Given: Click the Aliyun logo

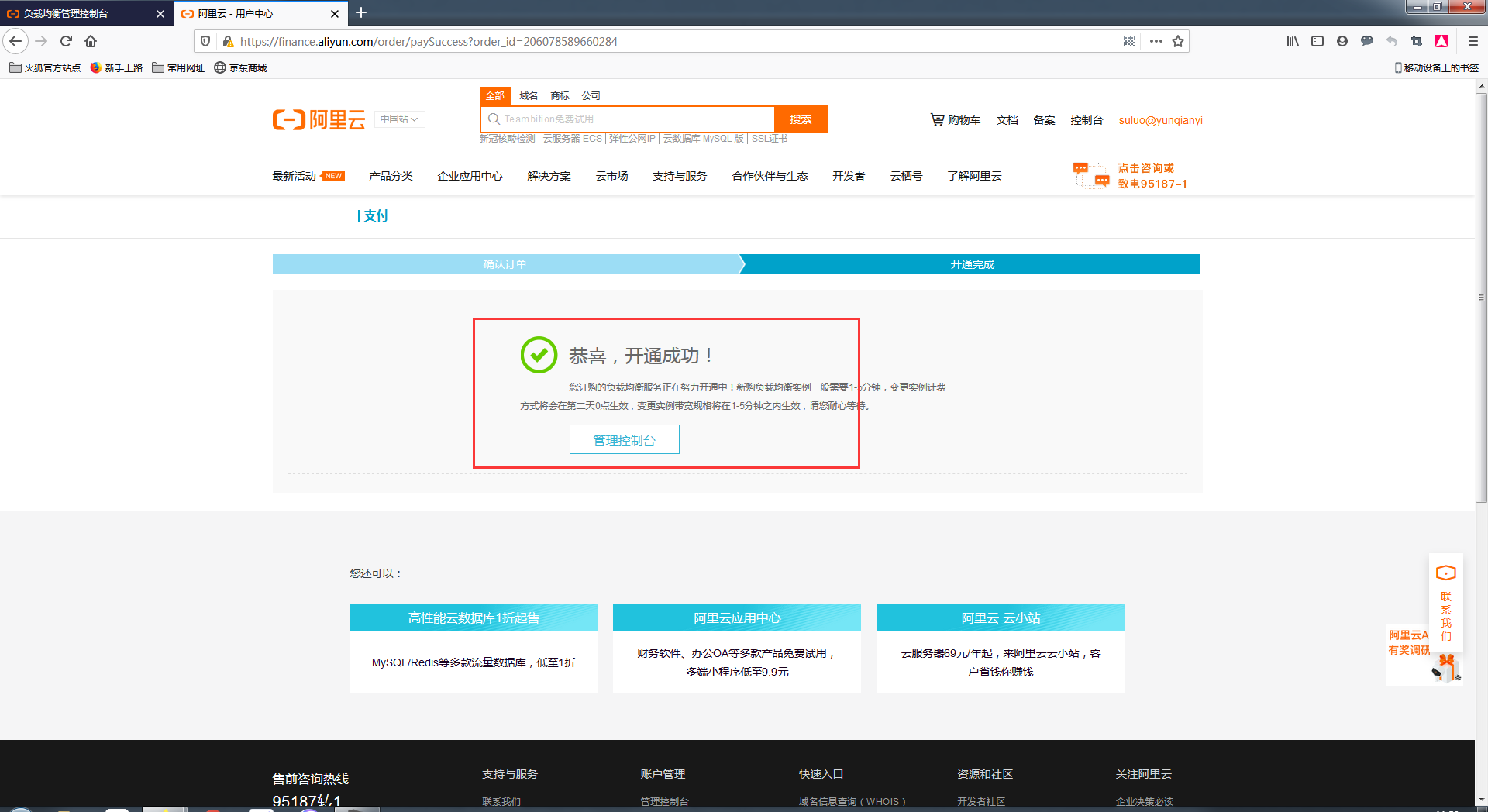Looking at the screenshot, I should click(319, 120).
